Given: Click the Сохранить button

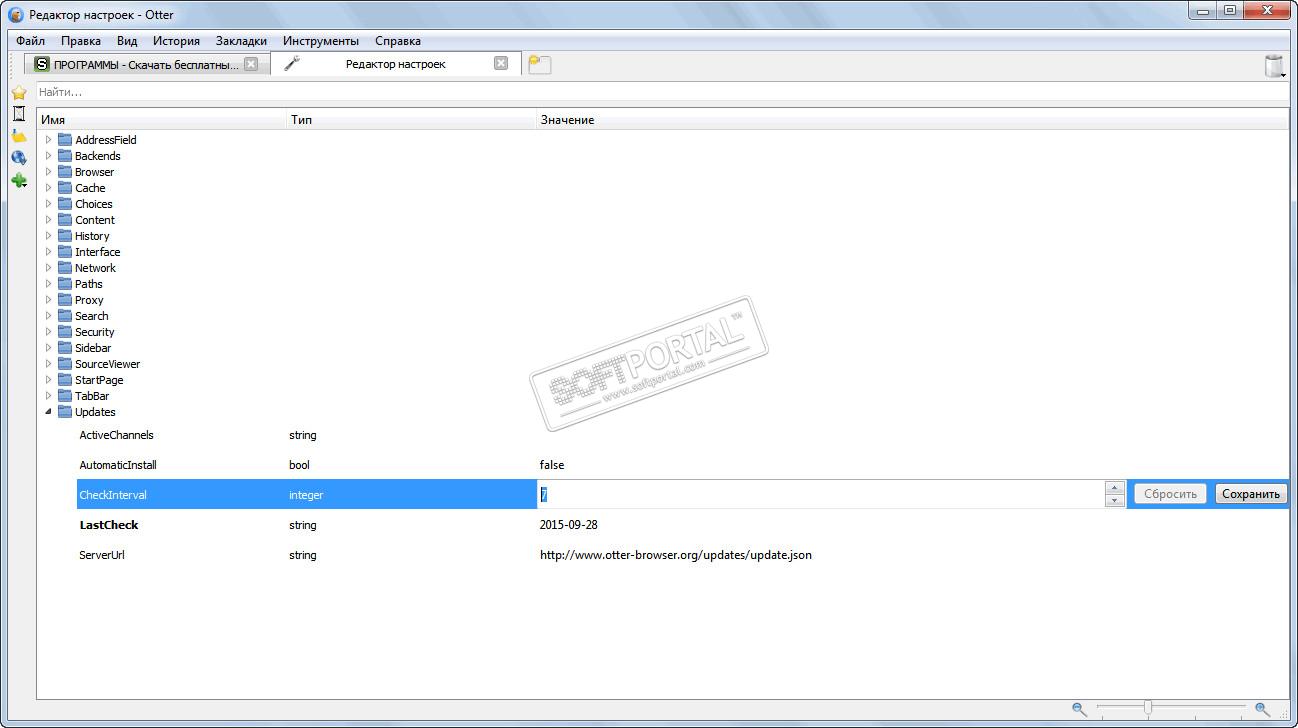Looking at the screenshot, I should pyautogui.click(x=1251, y=494).
